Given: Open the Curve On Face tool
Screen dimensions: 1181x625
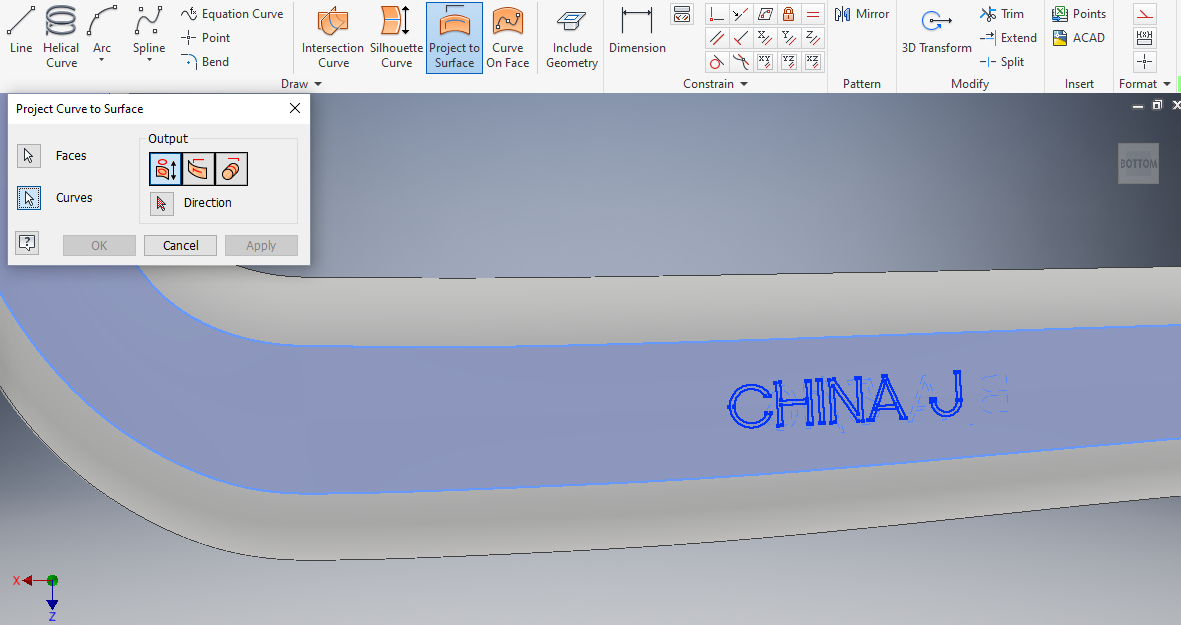Looking at the screenshot, I should tap(508, 38).
